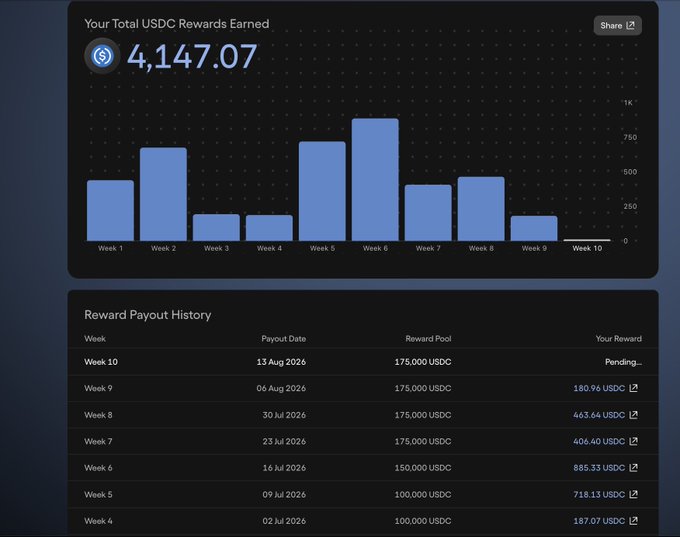Screen dimensions: 680x537
Task: Select the Week 8 chart bar
Action: click(481, 209)
